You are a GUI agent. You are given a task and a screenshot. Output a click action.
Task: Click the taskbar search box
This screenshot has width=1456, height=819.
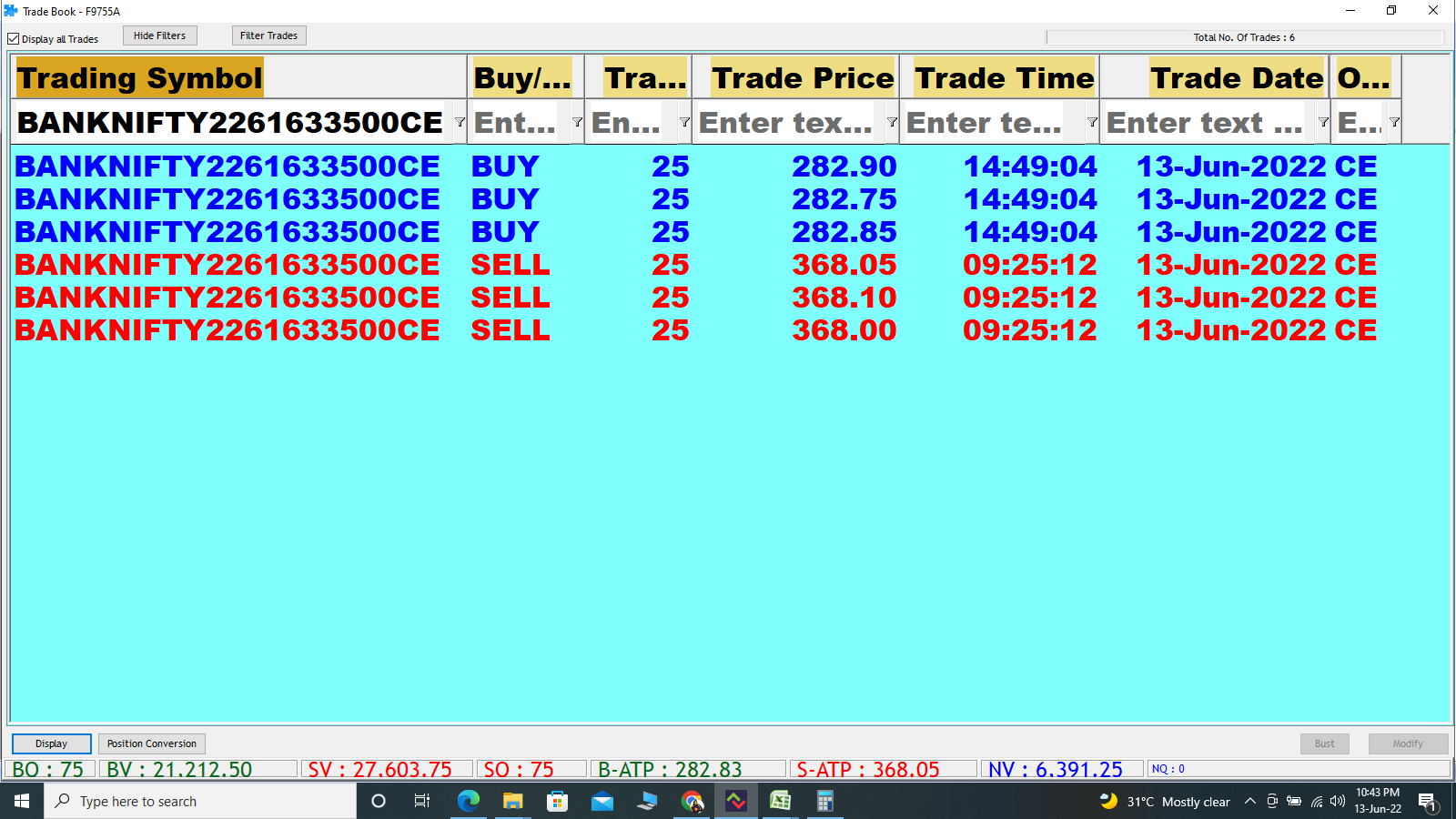coord(200,801)
